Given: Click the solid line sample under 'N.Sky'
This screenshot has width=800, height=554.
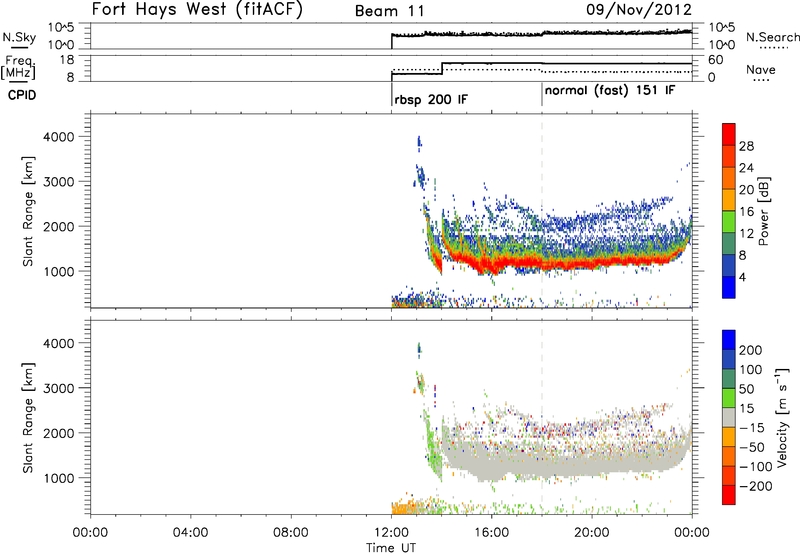Looking at the screenshot, I should pyautogui.click(x=19, y=48).
